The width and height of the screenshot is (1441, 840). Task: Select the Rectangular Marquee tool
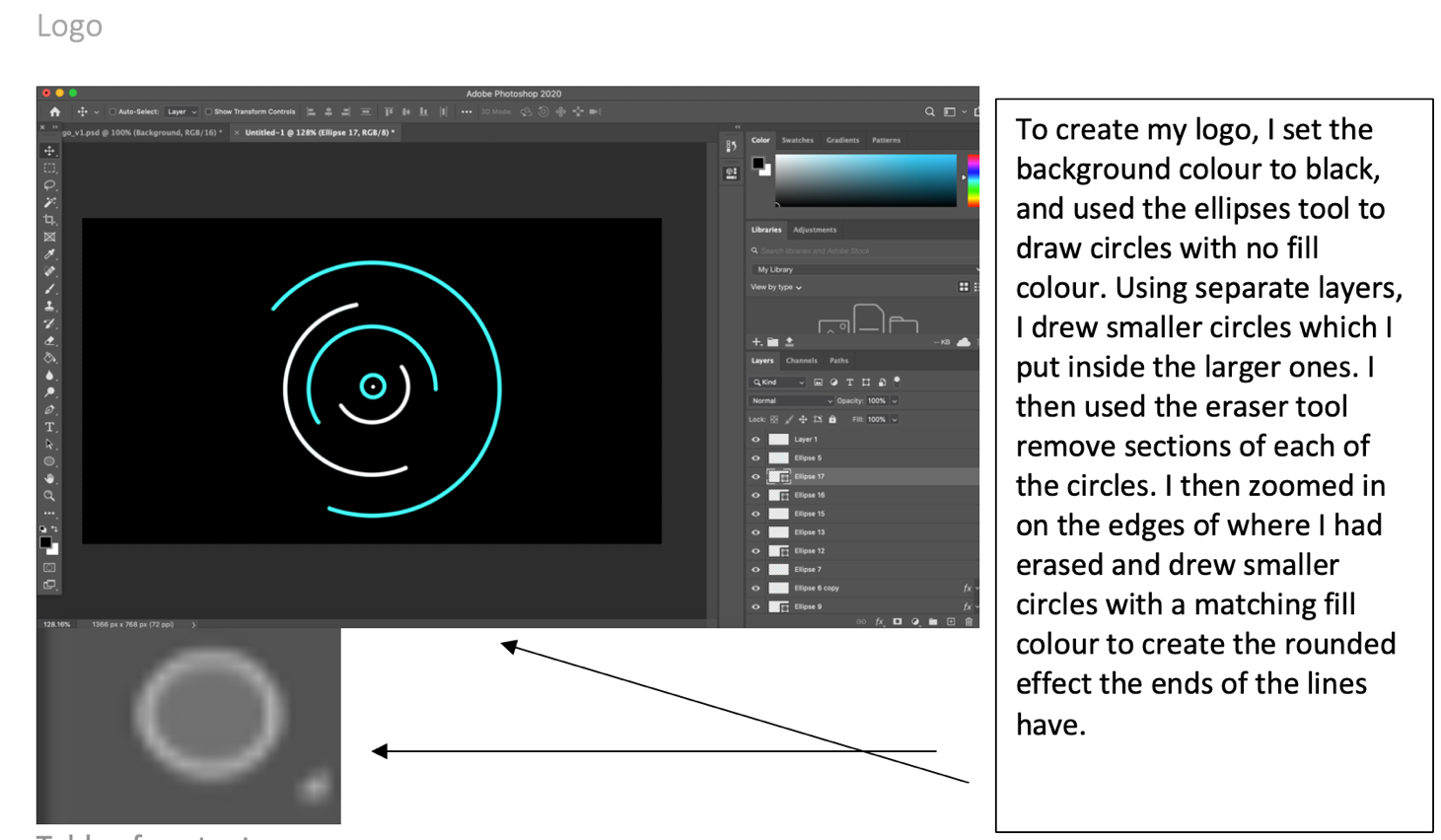pos(49,169)
